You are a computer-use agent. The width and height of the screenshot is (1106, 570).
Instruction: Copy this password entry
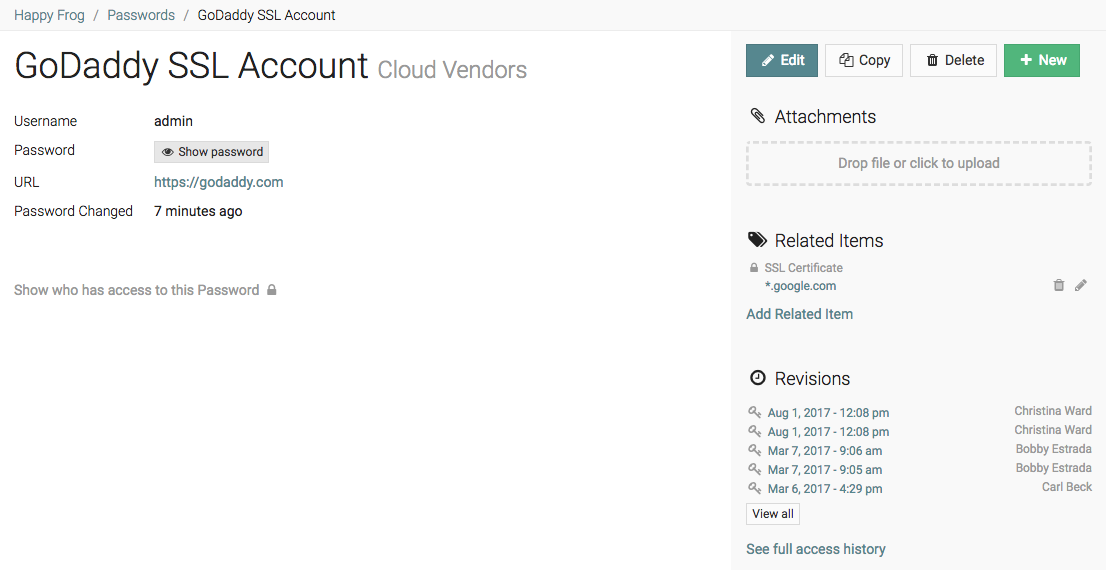pos(864,60)
